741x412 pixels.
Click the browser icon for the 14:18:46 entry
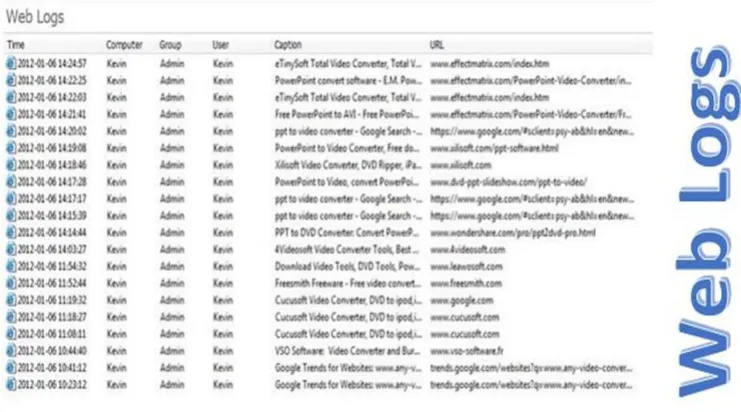(11, 165)
